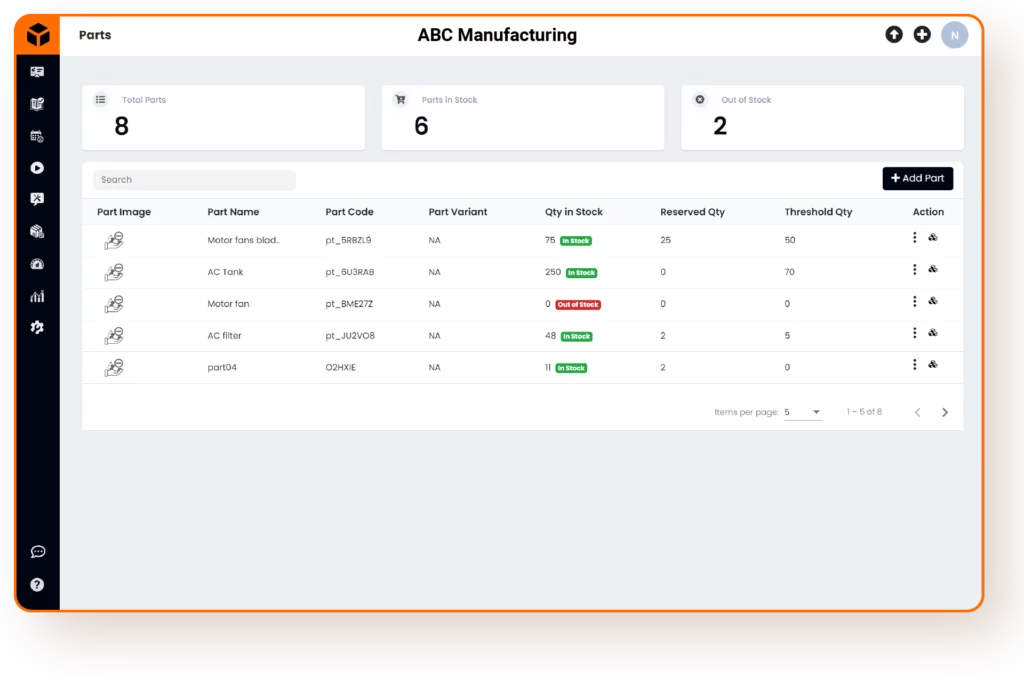This screenshot has width=1024, height=687.
Task: Click the upload arrow icon in header
Action: click(x=894, y=35)
